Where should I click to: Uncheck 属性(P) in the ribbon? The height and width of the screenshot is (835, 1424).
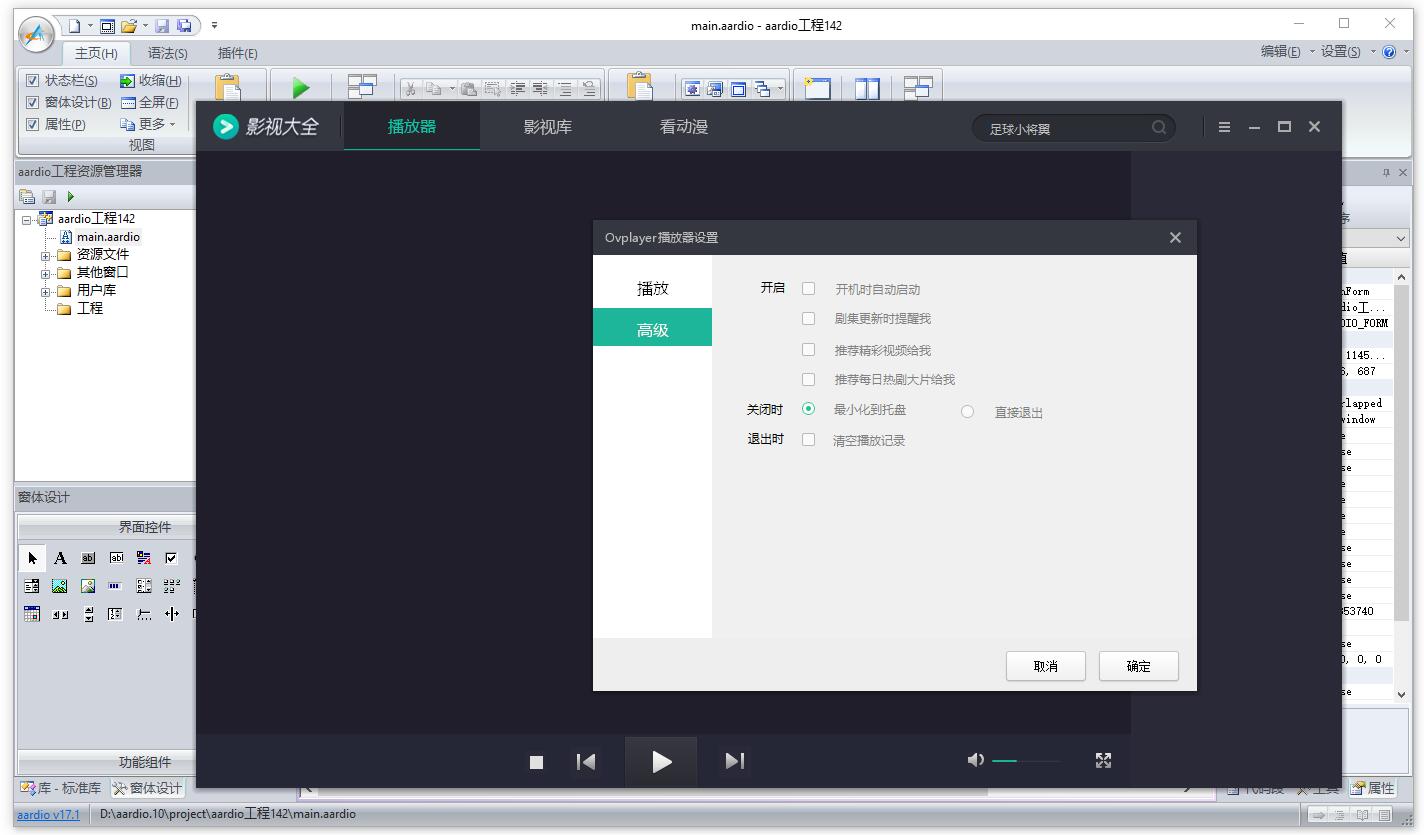pos(32,124)
